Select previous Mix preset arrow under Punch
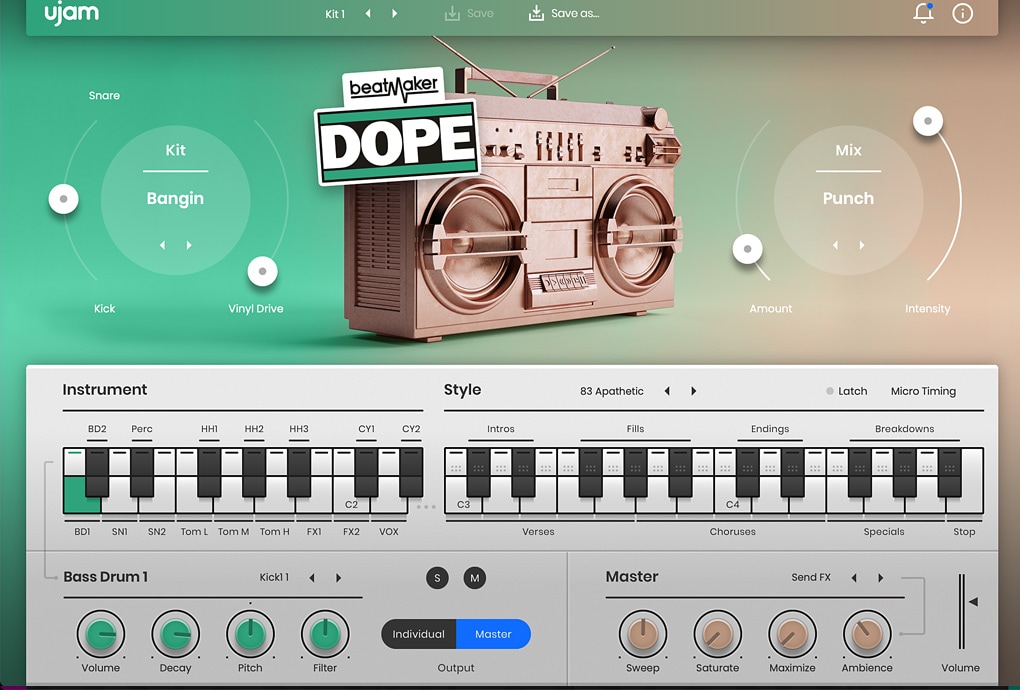 coord(835,245)
